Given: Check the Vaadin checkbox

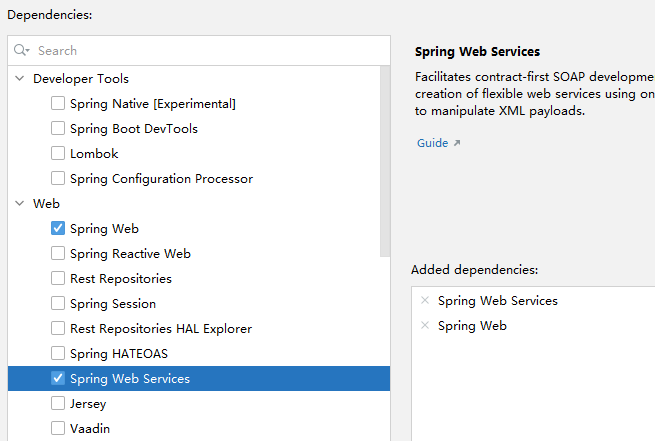Looking at the screenshot, I should click(58, 428).
